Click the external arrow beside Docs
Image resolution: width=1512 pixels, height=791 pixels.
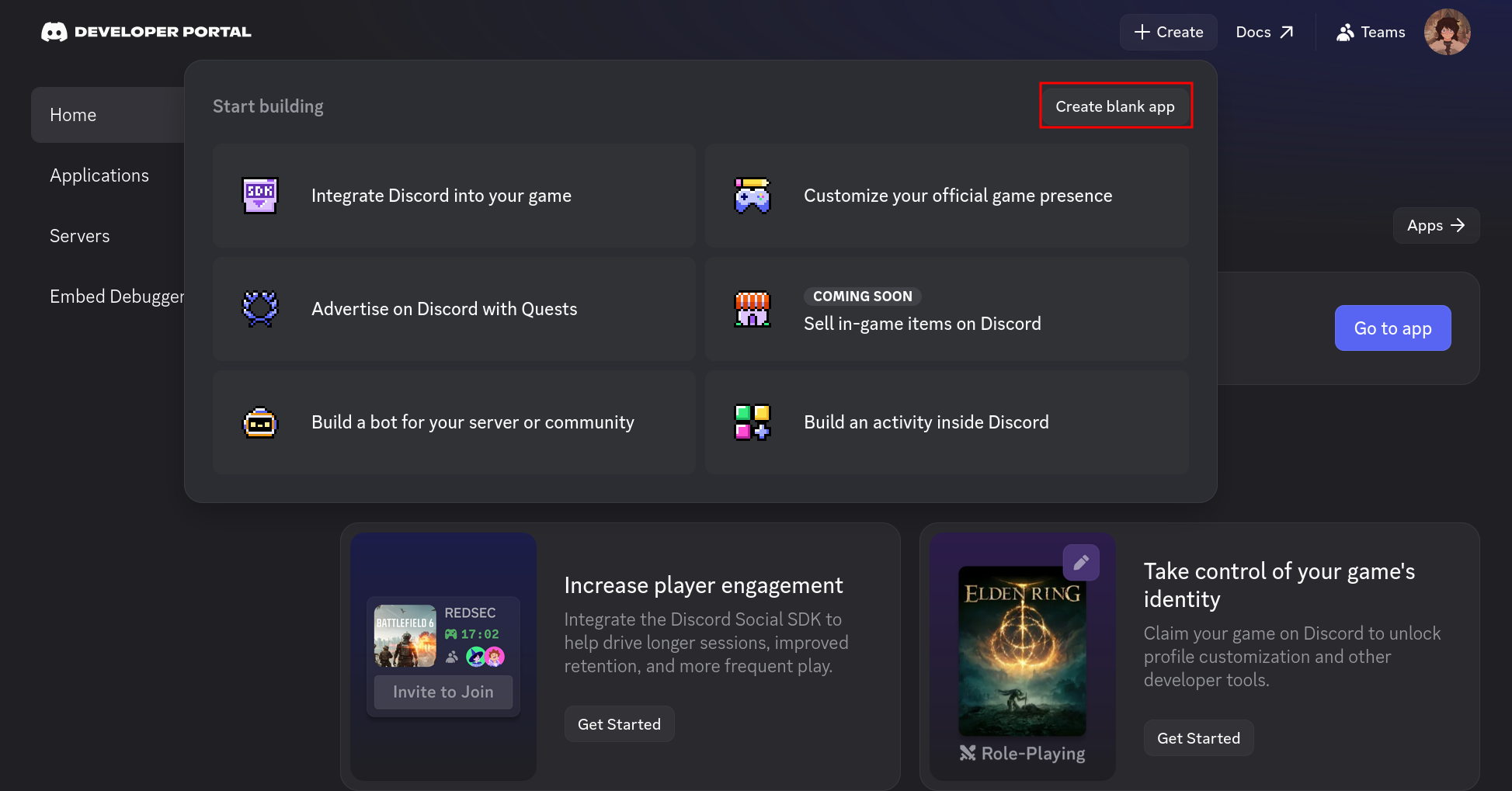(x=1287, y=32)
